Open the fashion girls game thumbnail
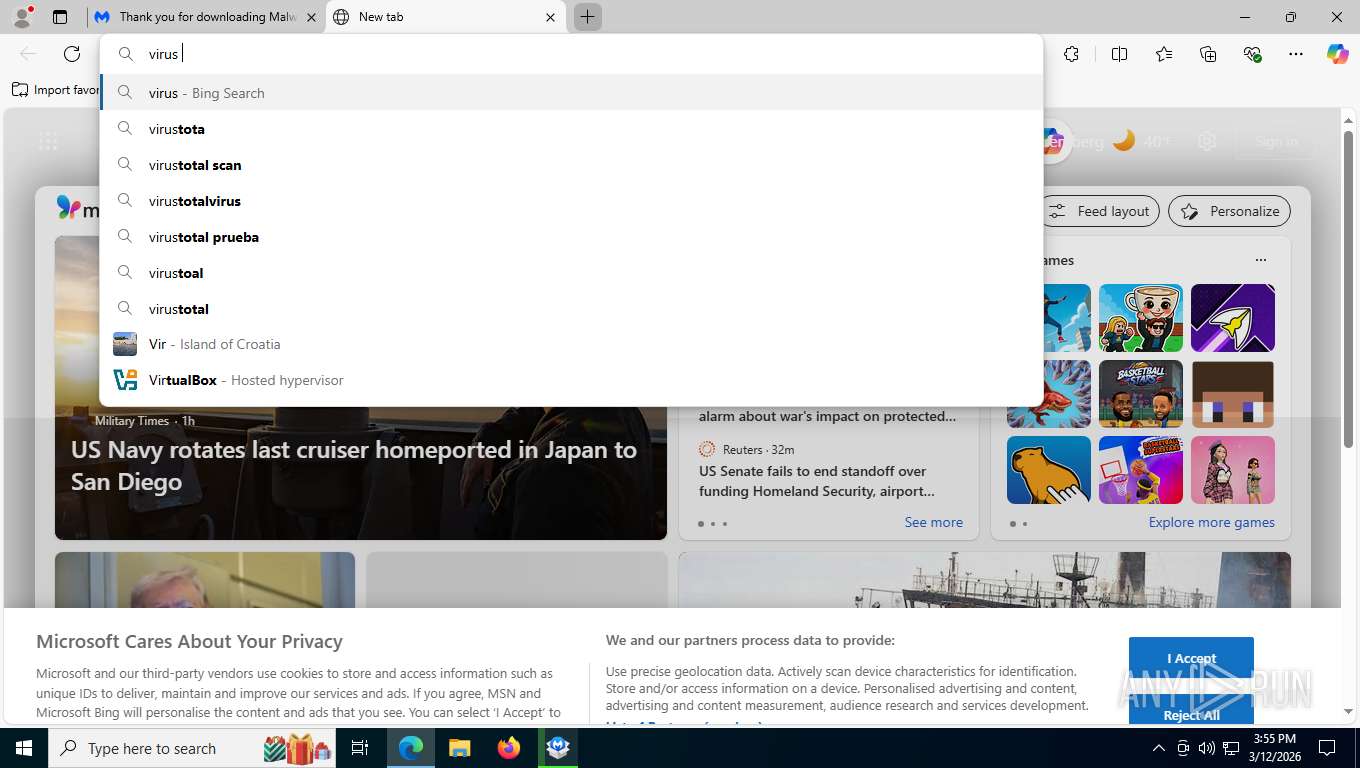This screenshot has height=768, width=1360. click(1233, 470)
